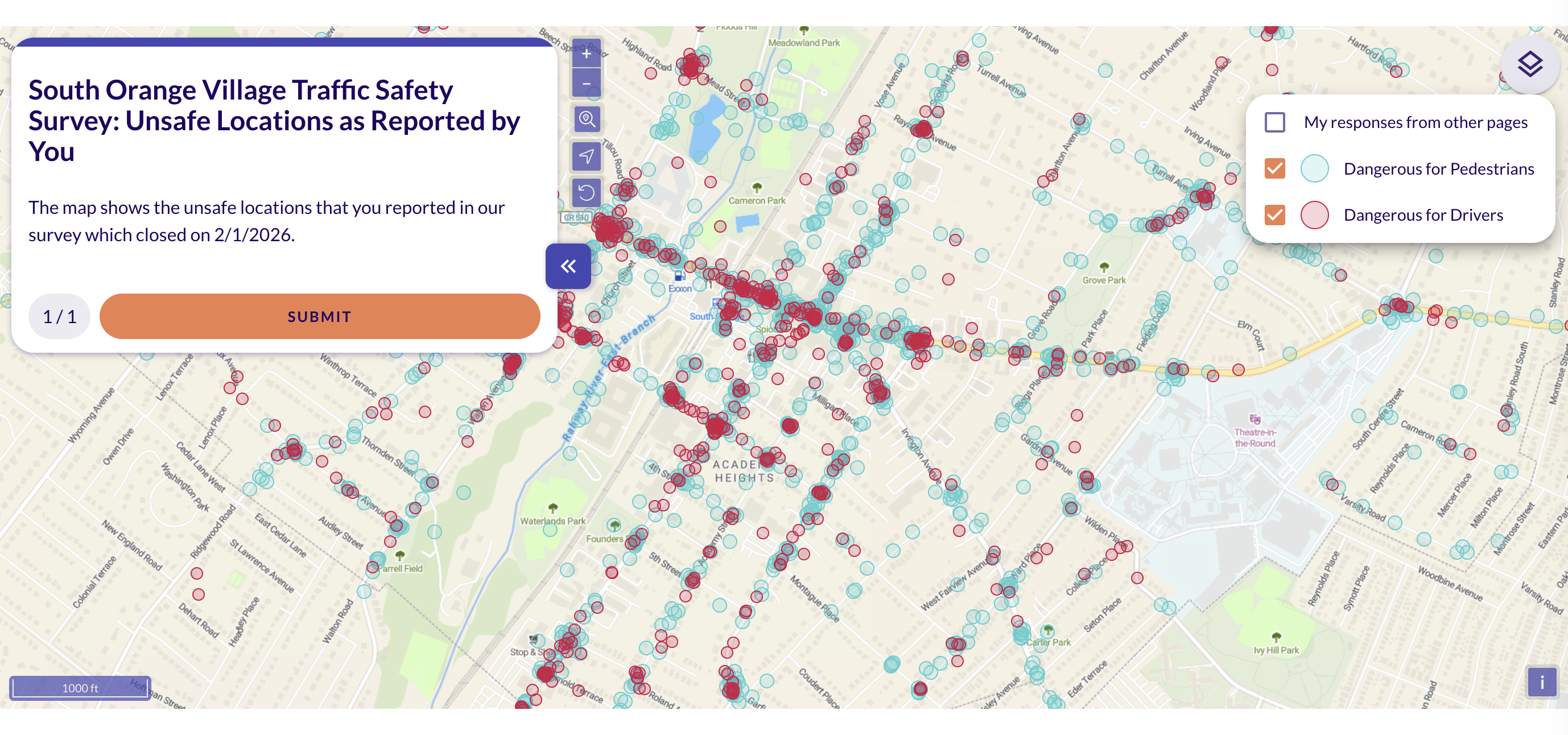This screenshot has height=735, width=1568.
Task: Open the map info button
Action: (1542, 682)
